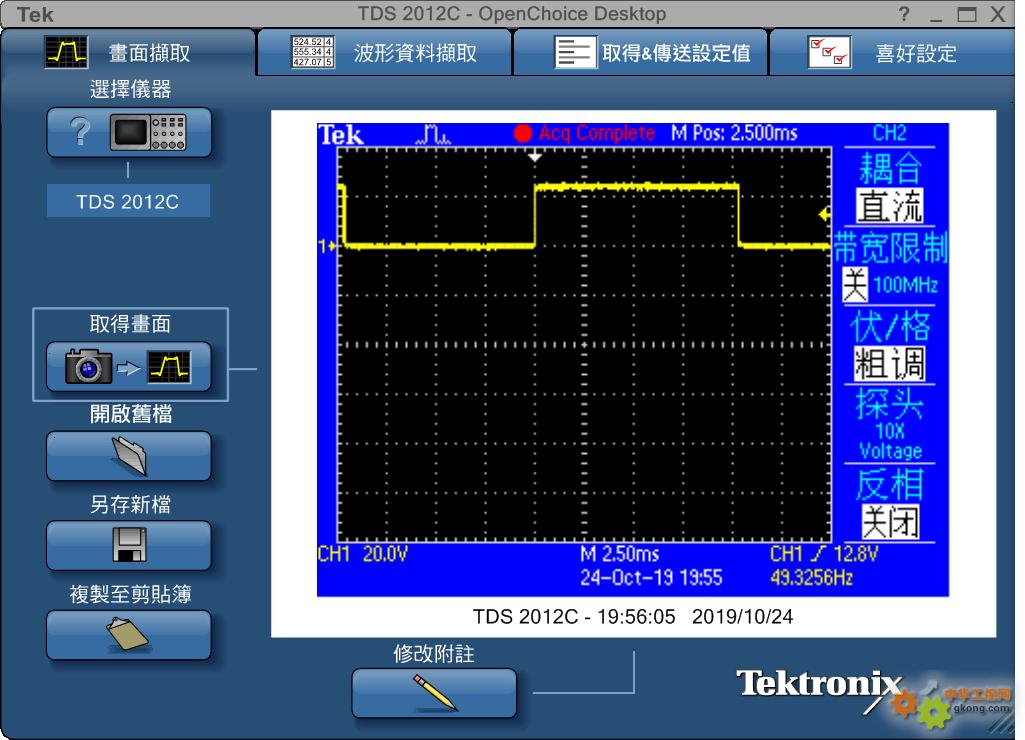Click the data table icon on 波形資料擷取 tab
This screenshot has width=1025, height=740.
tap(312, 52)
